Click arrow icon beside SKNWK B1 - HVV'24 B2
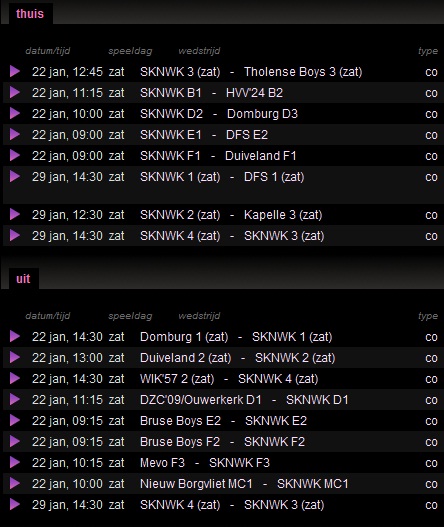444x527 pixels. (15, 92)
